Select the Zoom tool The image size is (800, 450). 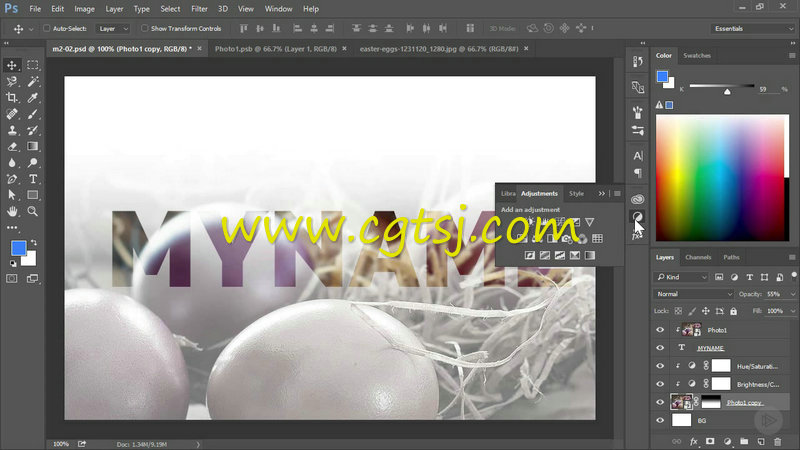33,211
